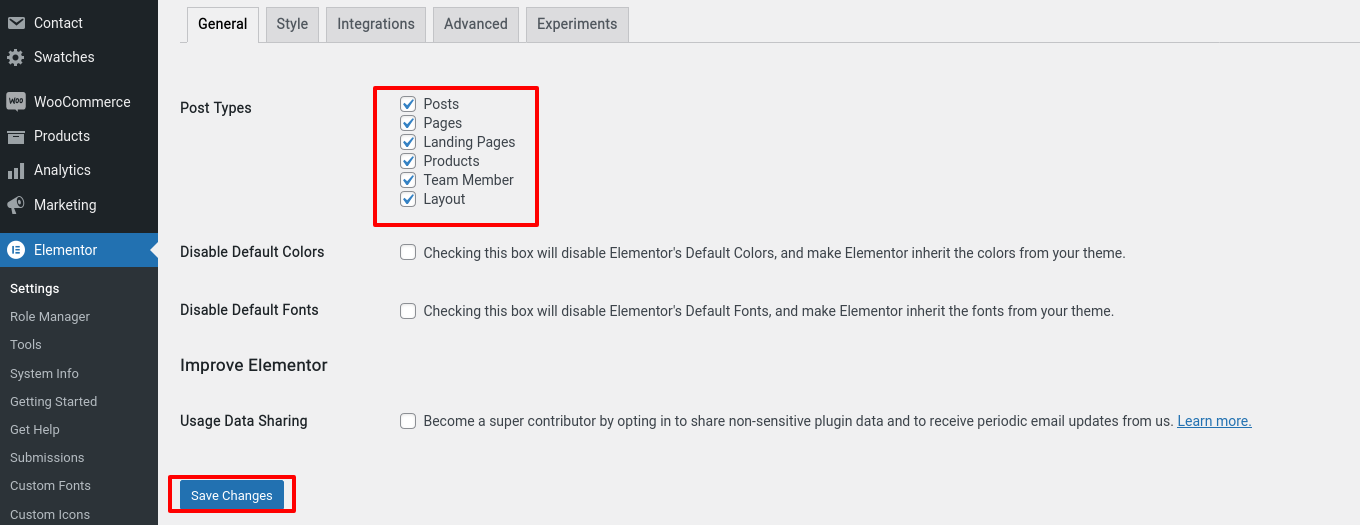Image resolution: width=1360 pixels, height=525 pixels.
Task: Tick the Usage Data Sharing checkbox
Action: 408,421
